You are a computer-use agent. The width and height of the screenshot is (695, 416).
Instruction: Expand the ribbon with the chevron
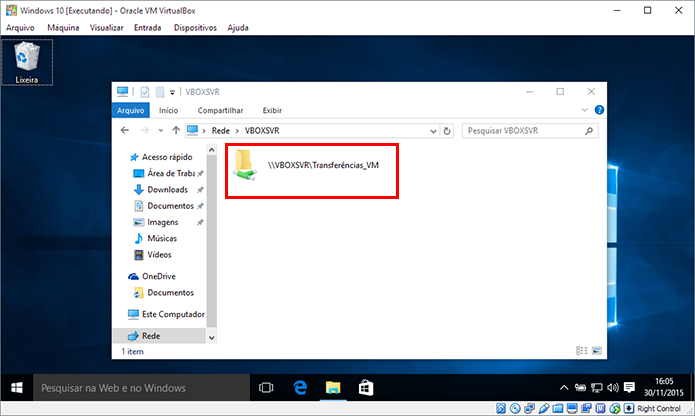pyautogui.click(x=584, y=110)
